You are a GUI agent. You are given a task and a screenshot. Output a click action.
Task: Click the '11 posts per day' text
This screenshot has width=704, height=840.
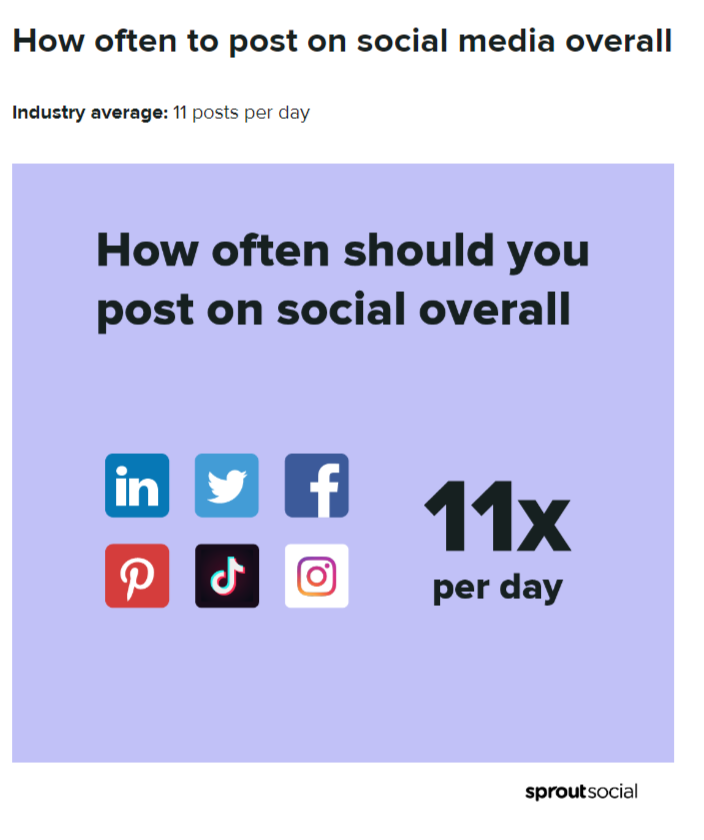point(241,113)
